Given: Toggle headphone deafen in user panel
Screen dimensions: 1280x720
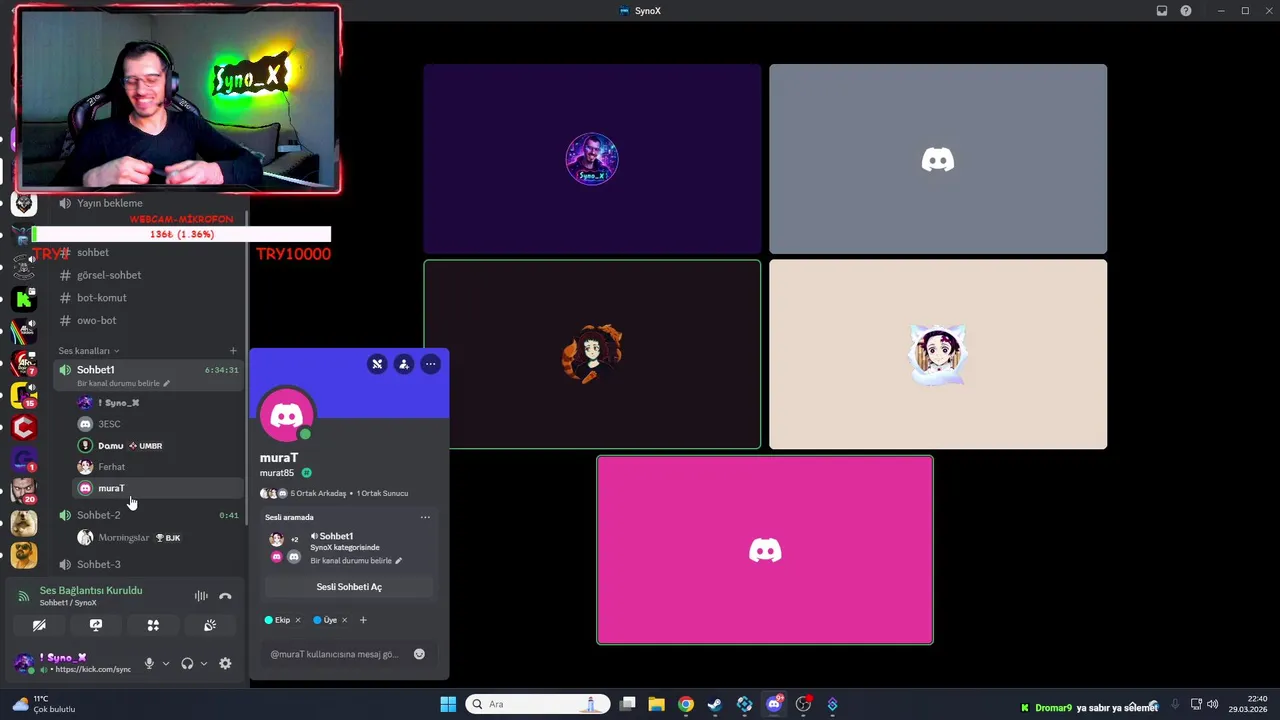Looking at the screenshot, I should click(x=187, y=663).
